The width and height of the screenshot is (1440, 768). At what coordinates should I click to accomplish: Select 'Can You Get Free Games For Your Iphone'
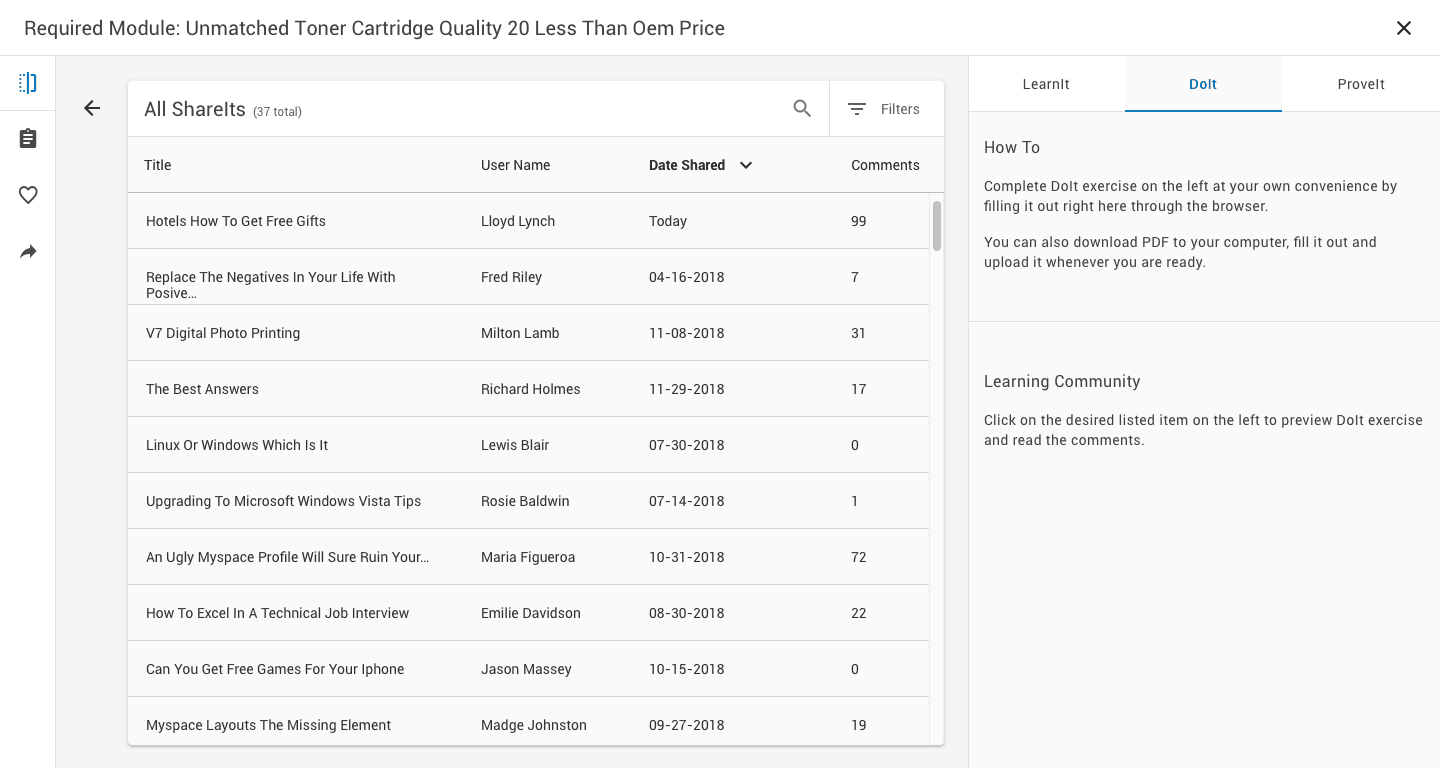[x=275, y=669]
